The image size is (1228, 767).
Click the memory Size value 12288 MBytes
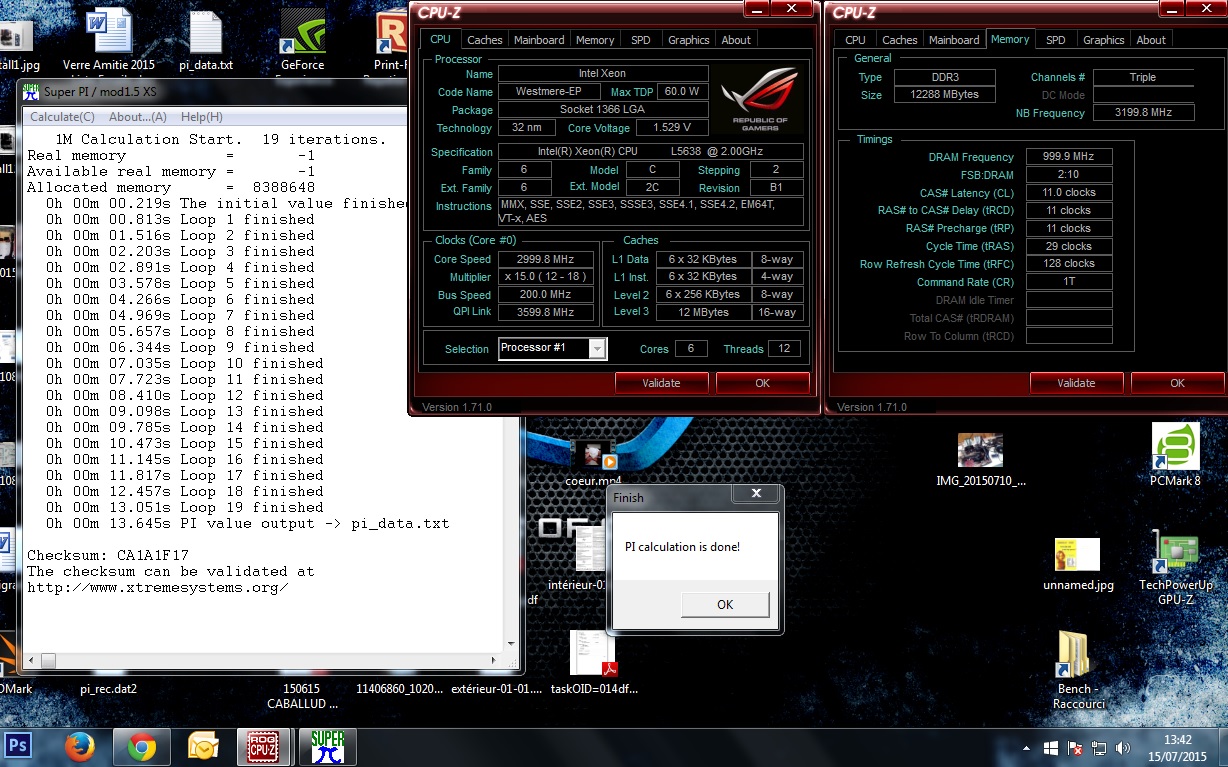pyautogui.click(x=944, y=95)
